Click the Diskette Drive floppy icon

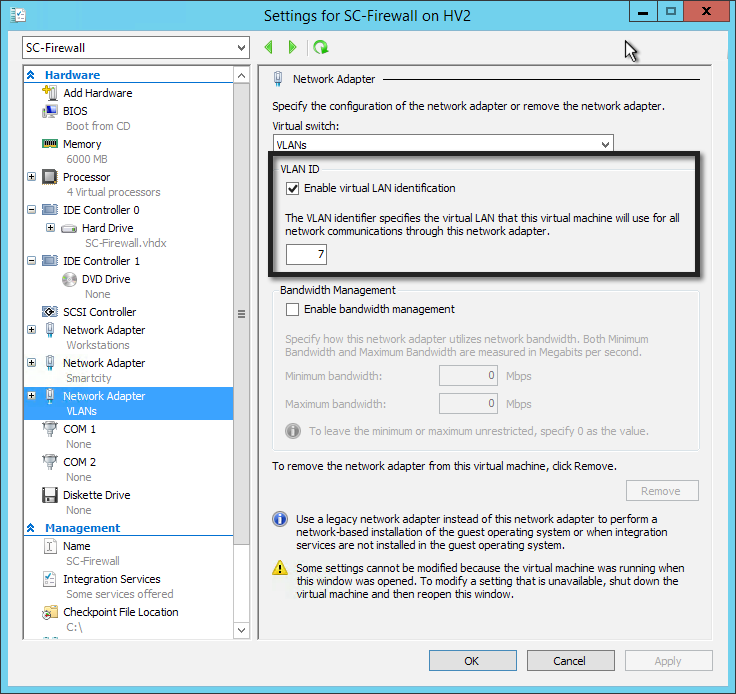click(49, 495)
